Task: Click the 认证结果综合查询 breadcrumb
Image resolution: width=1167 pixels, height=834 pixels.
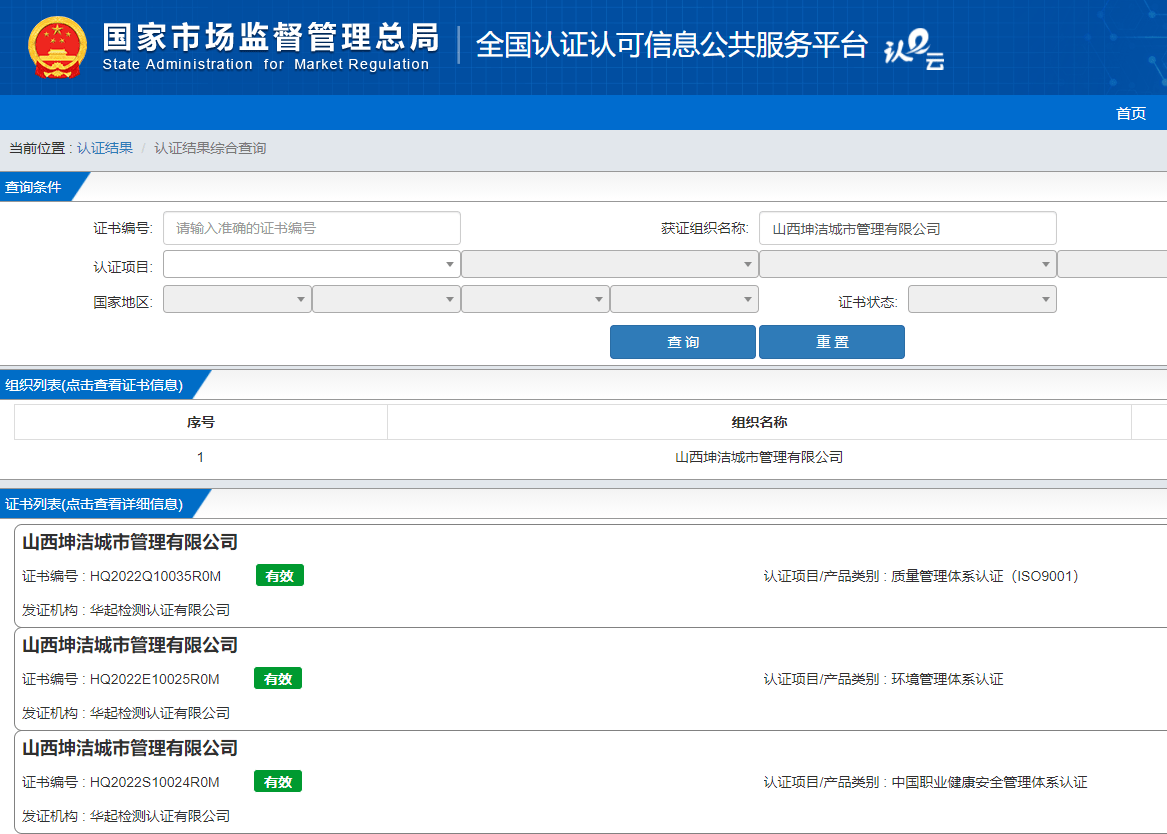Action: tap(210, 148)
